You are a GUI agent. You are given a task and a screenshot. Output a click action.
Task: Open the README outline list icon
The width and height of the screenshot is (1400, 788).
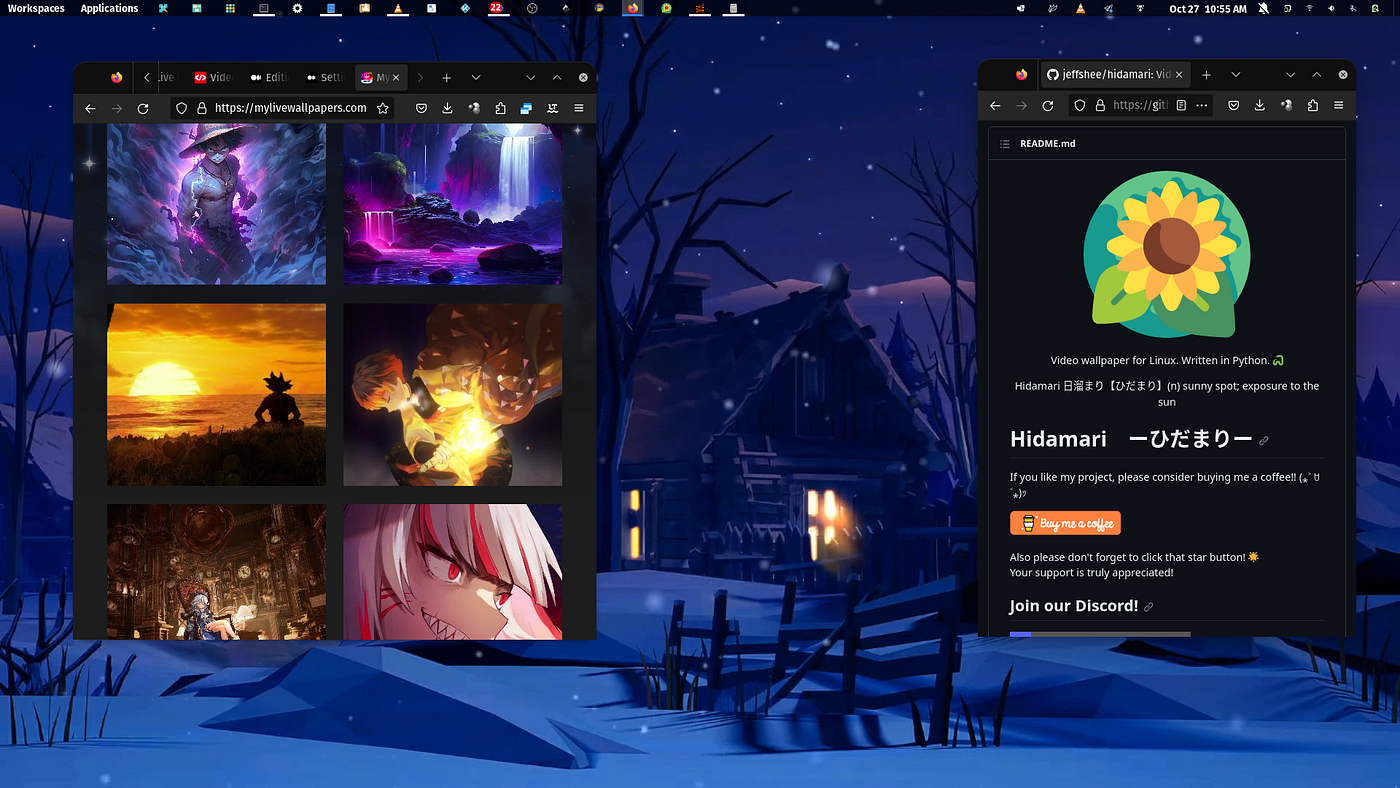tap(1004, 143)
